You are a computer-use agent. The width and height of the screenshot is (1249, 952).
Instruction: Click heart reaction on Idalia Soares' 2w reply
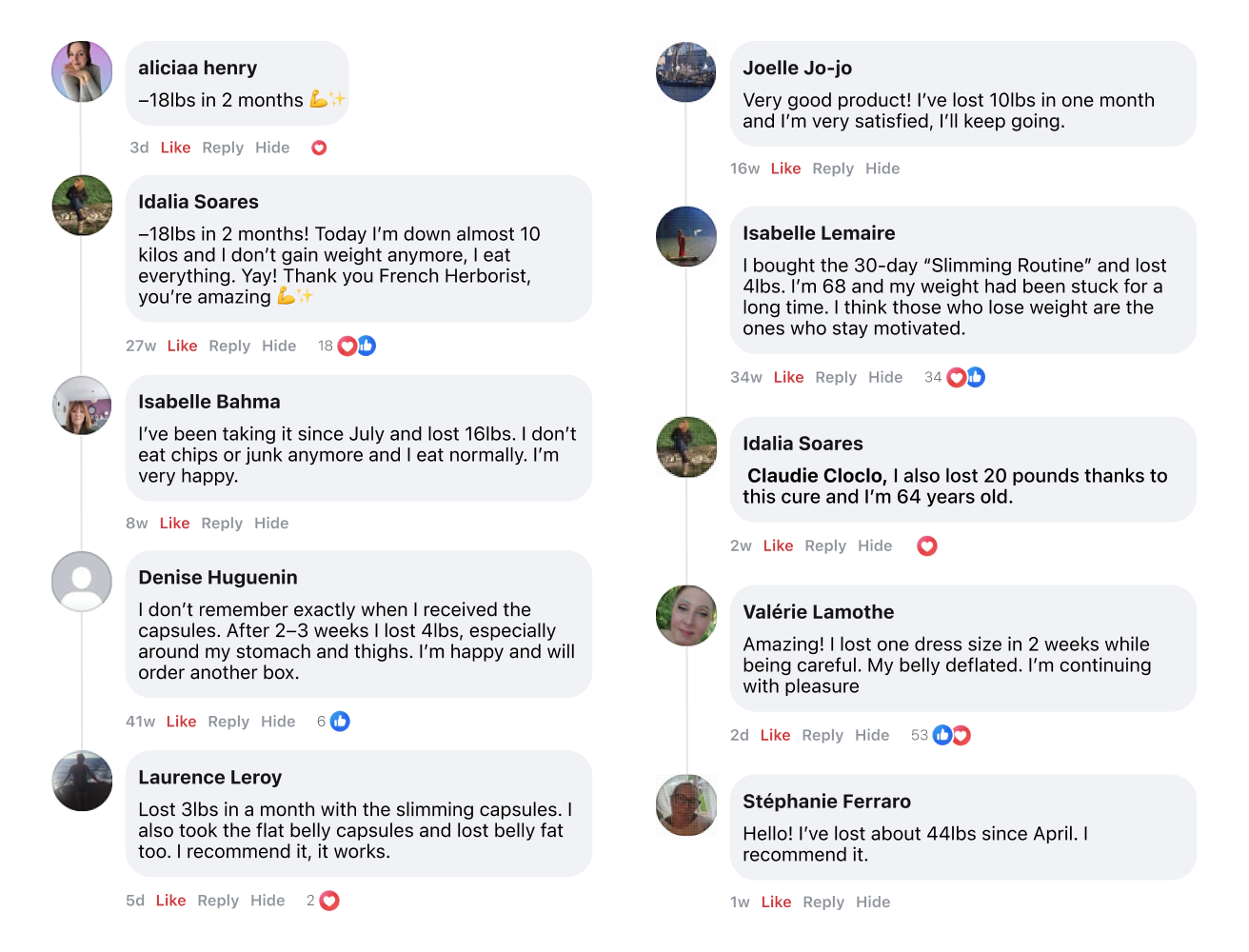pyautogui.click(x=926, y=545)
